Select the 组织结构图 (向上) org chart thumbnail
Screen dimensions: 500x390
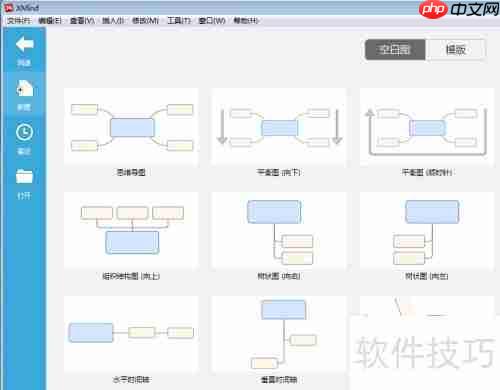pyautogui.click(x=131, y=231)
